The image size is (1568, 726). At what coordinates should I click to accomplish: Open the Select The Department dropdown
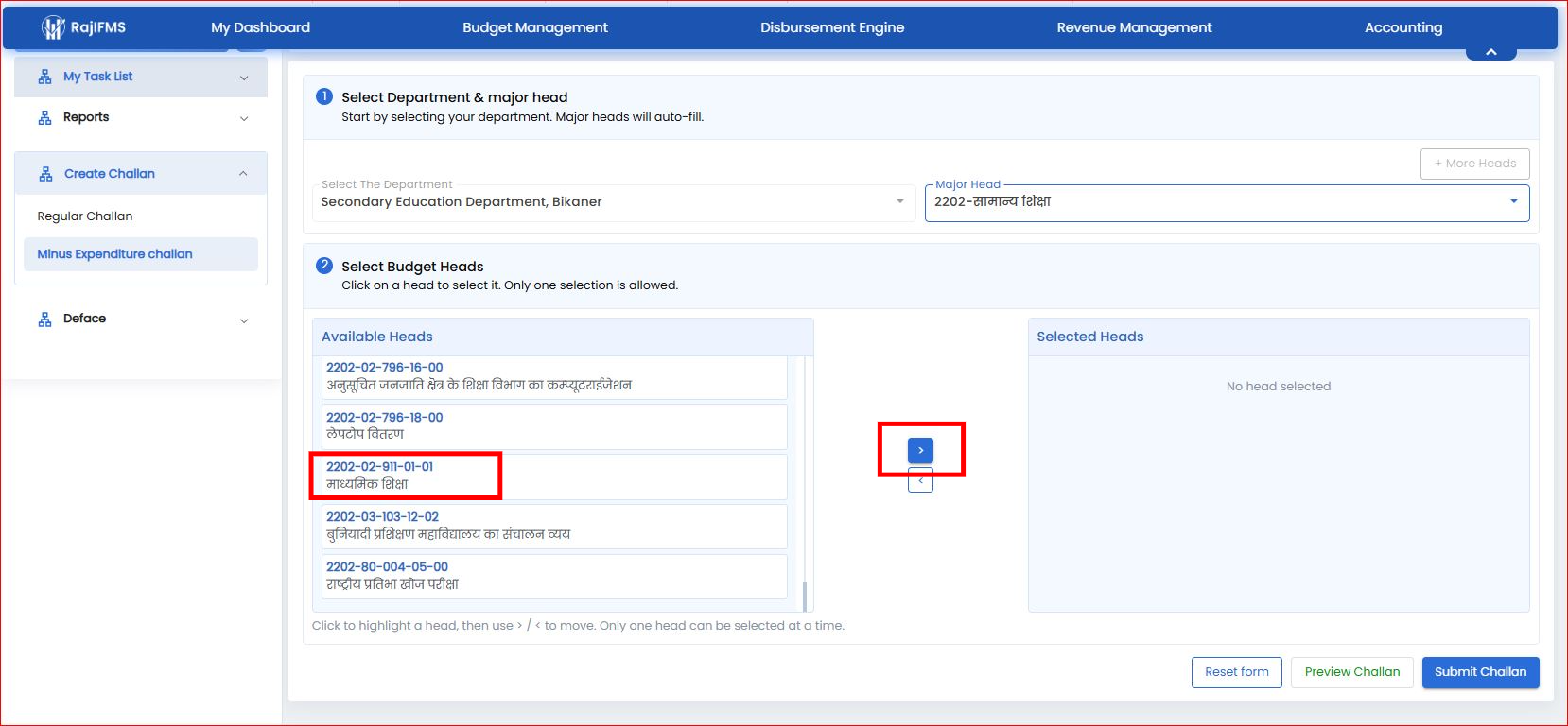[x=613, y=202]
